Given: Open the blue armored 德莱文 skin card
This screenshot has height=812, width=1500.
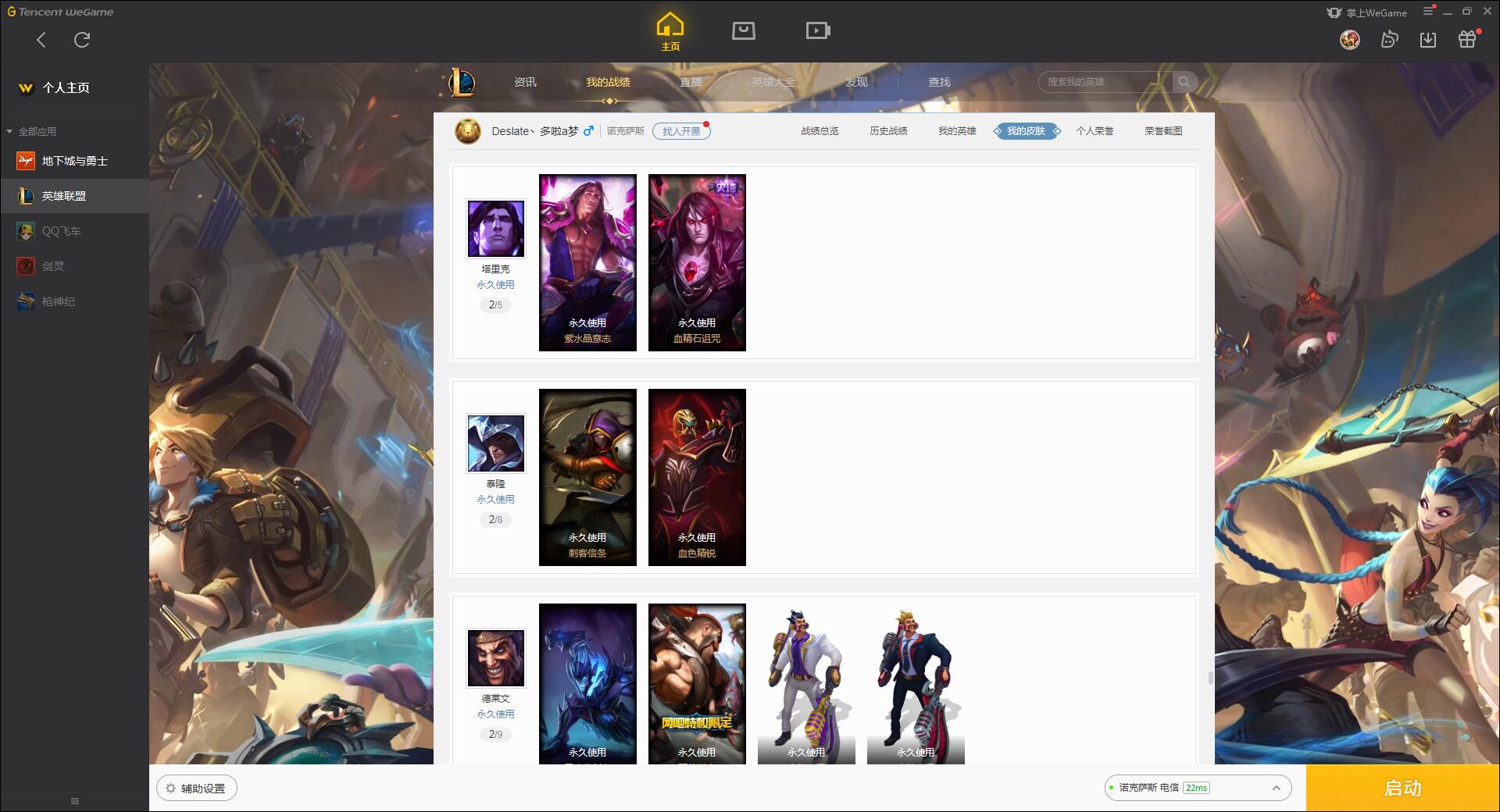Looking at the screenshot, I should (x=587, y=684).
